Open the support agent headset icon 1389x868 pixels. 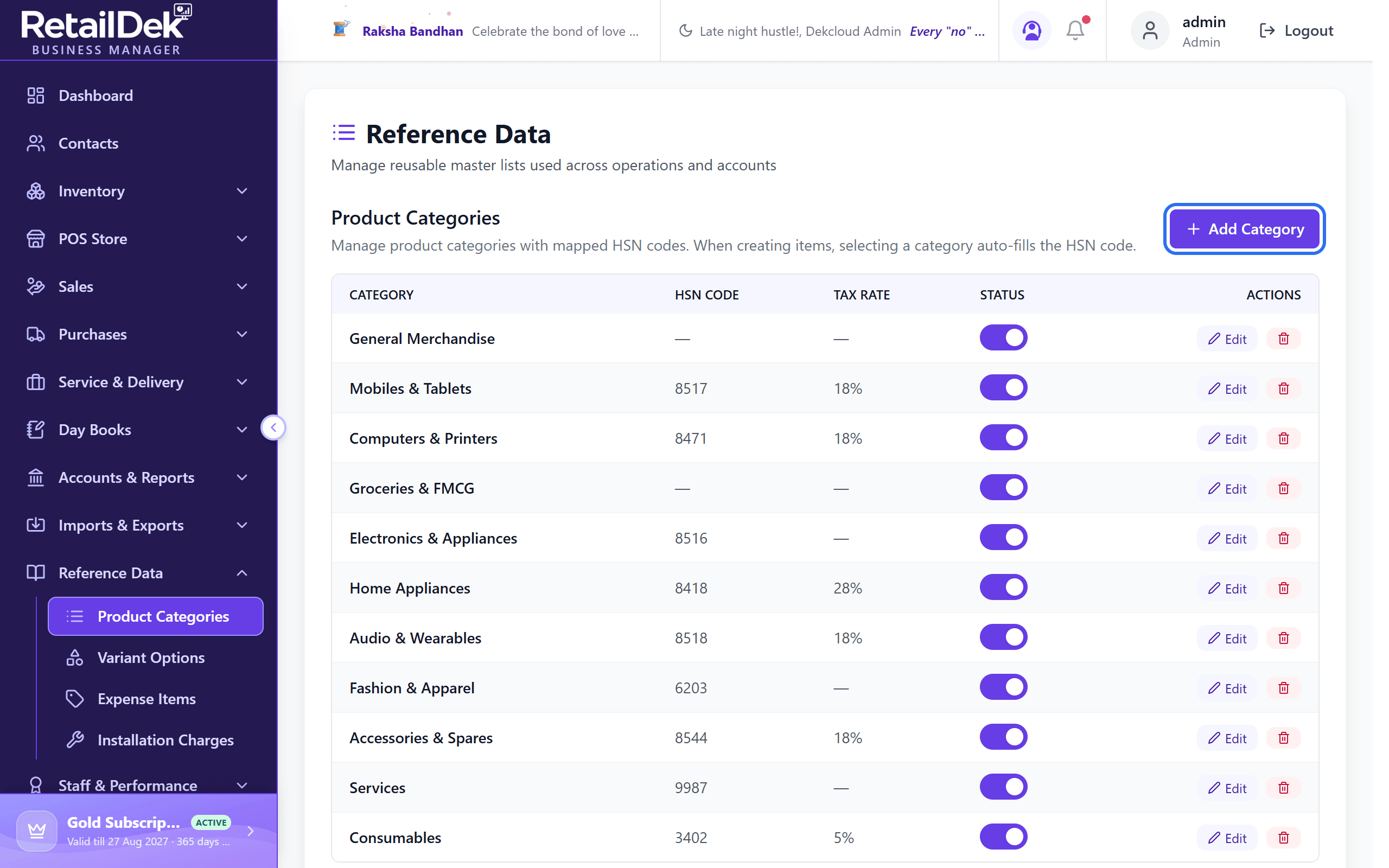click(1031, 30)
